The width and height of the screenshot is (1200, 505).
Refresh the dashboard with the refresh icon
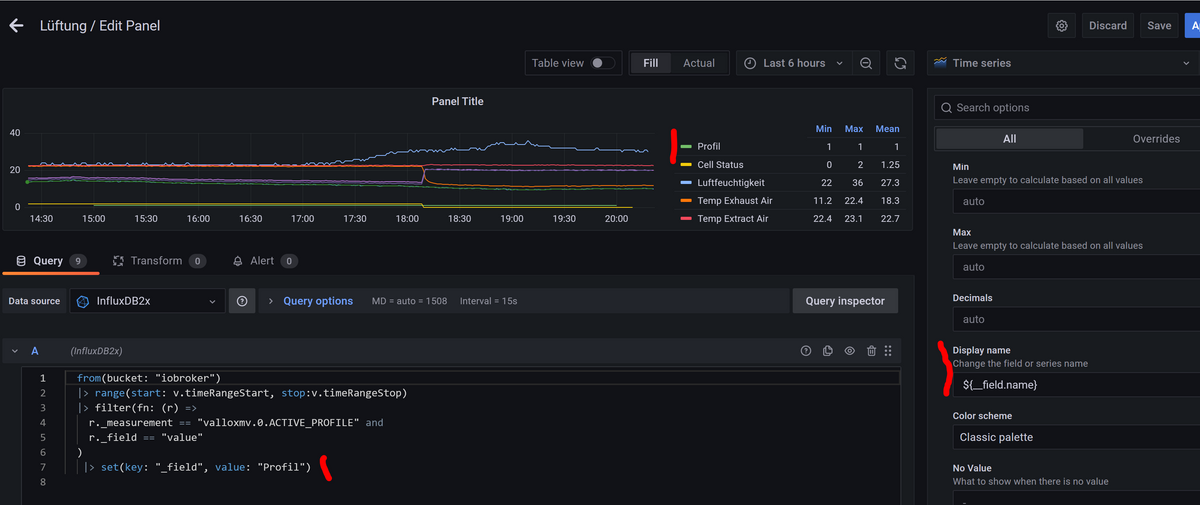[900, 63]
